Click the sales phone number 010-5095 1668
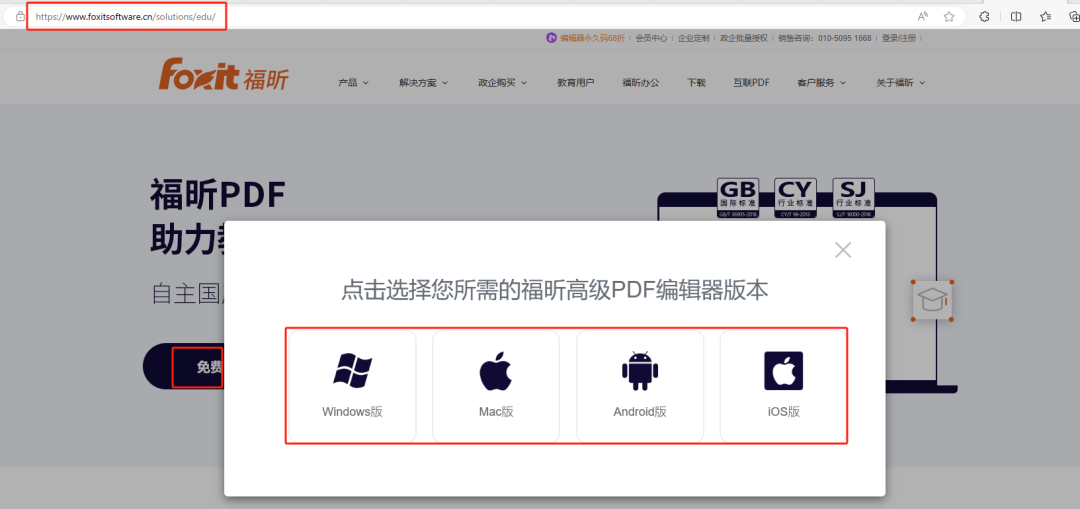Screen dimensions: 1080x509 click(x=844, y=38)
